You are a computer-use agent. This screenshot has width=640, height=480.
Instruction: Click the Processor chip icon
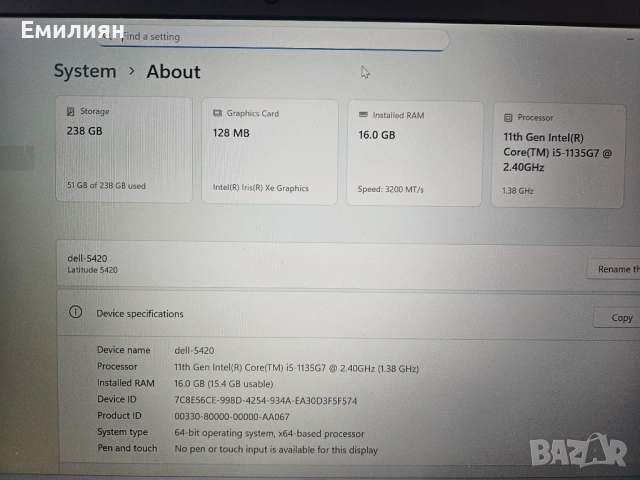tap(508, 118)
